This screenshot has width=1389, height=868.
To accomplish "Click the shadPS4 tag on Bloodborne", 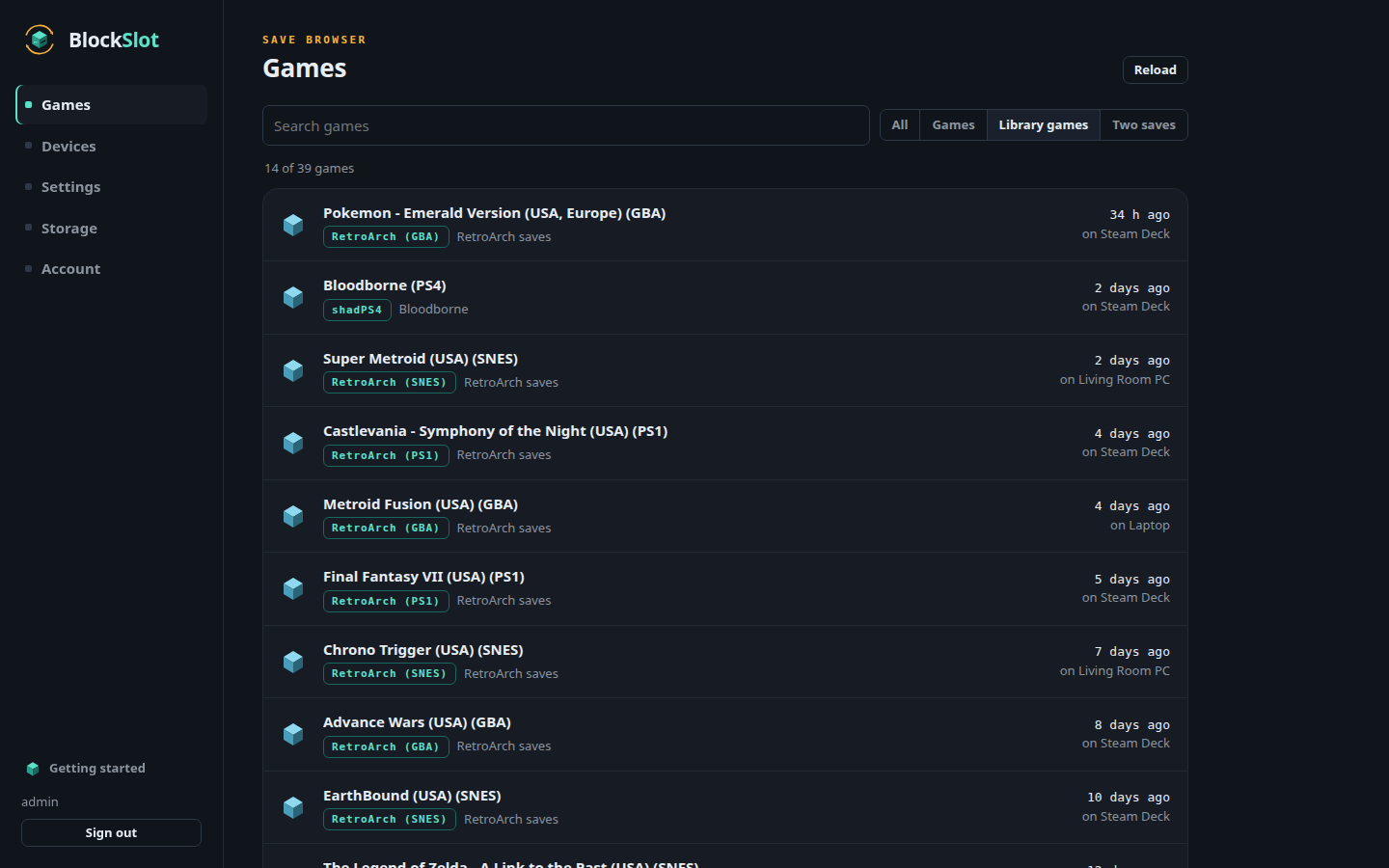I will [357, 310].
